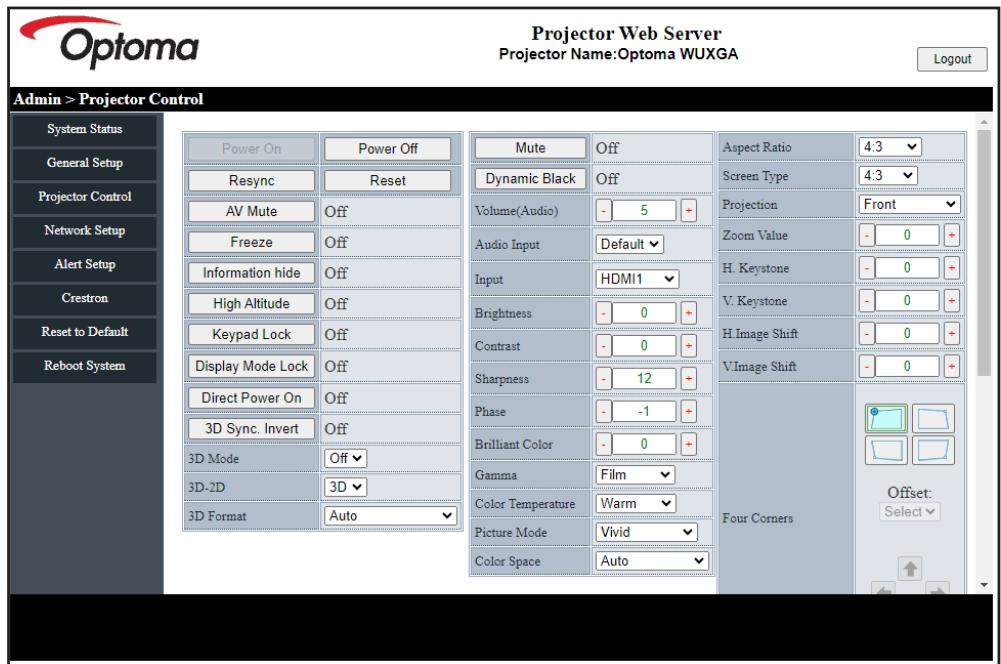Increase Volume(Audio) with plus button

[x=688, y=210]
